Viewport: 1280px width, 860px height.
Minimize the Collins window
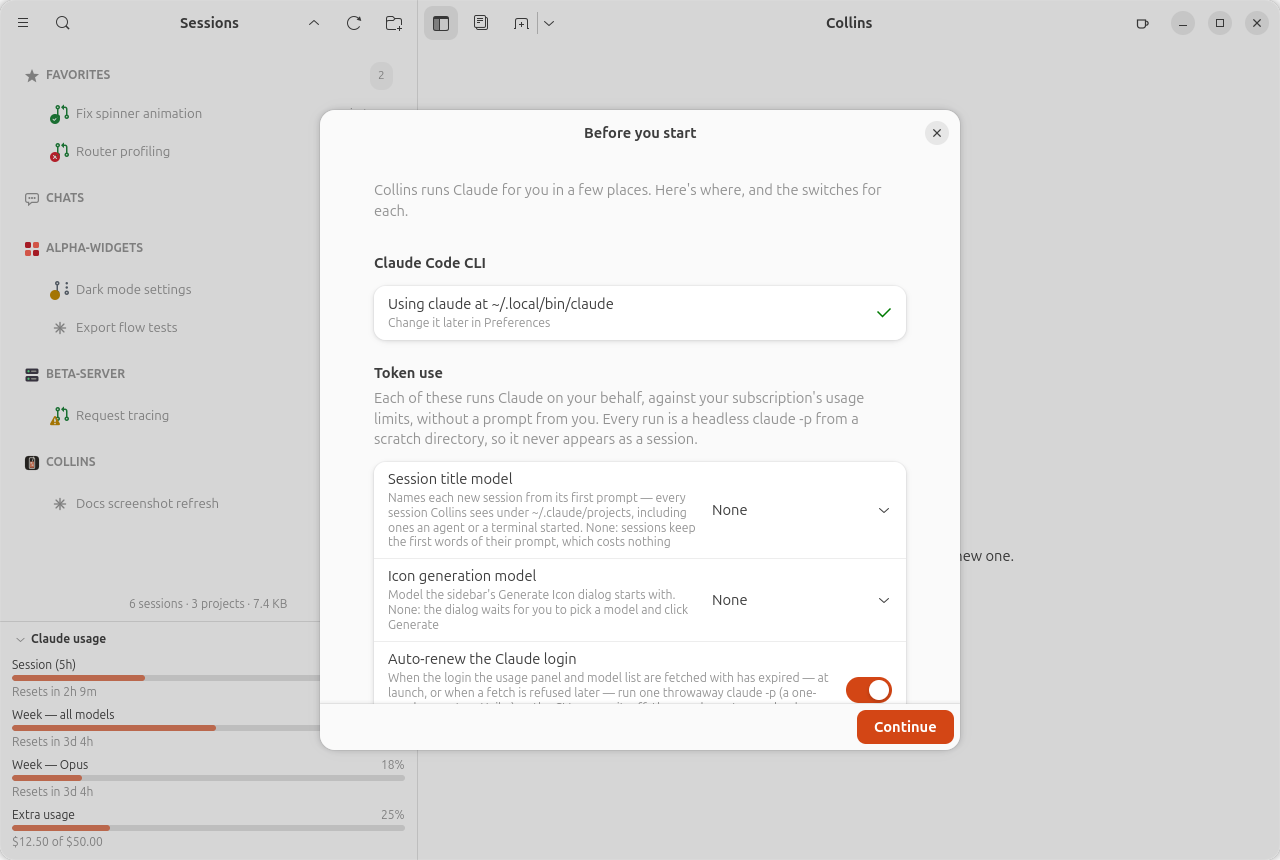tap(1183, 23)
